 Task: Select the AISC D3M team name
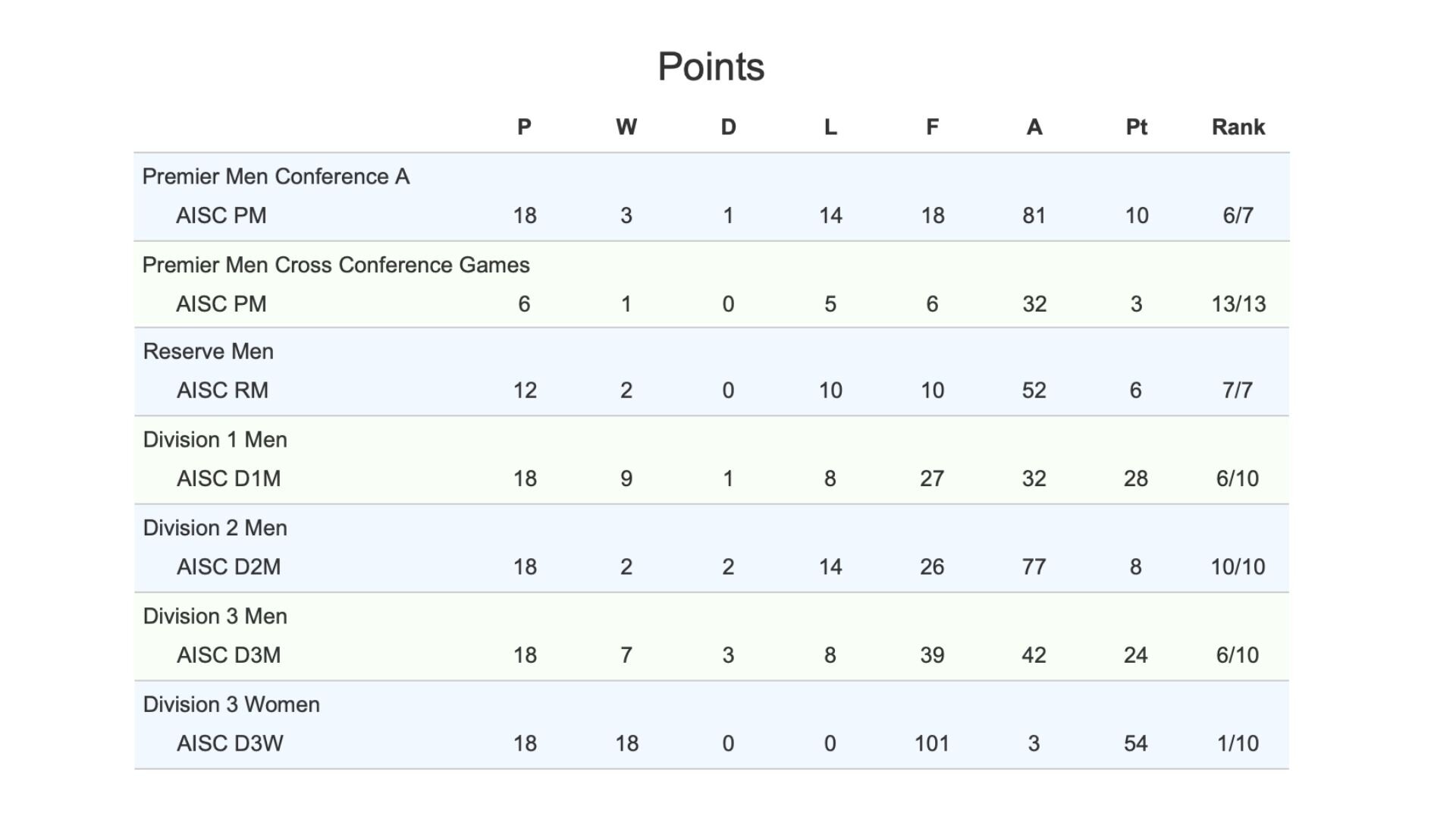[228, 655]
